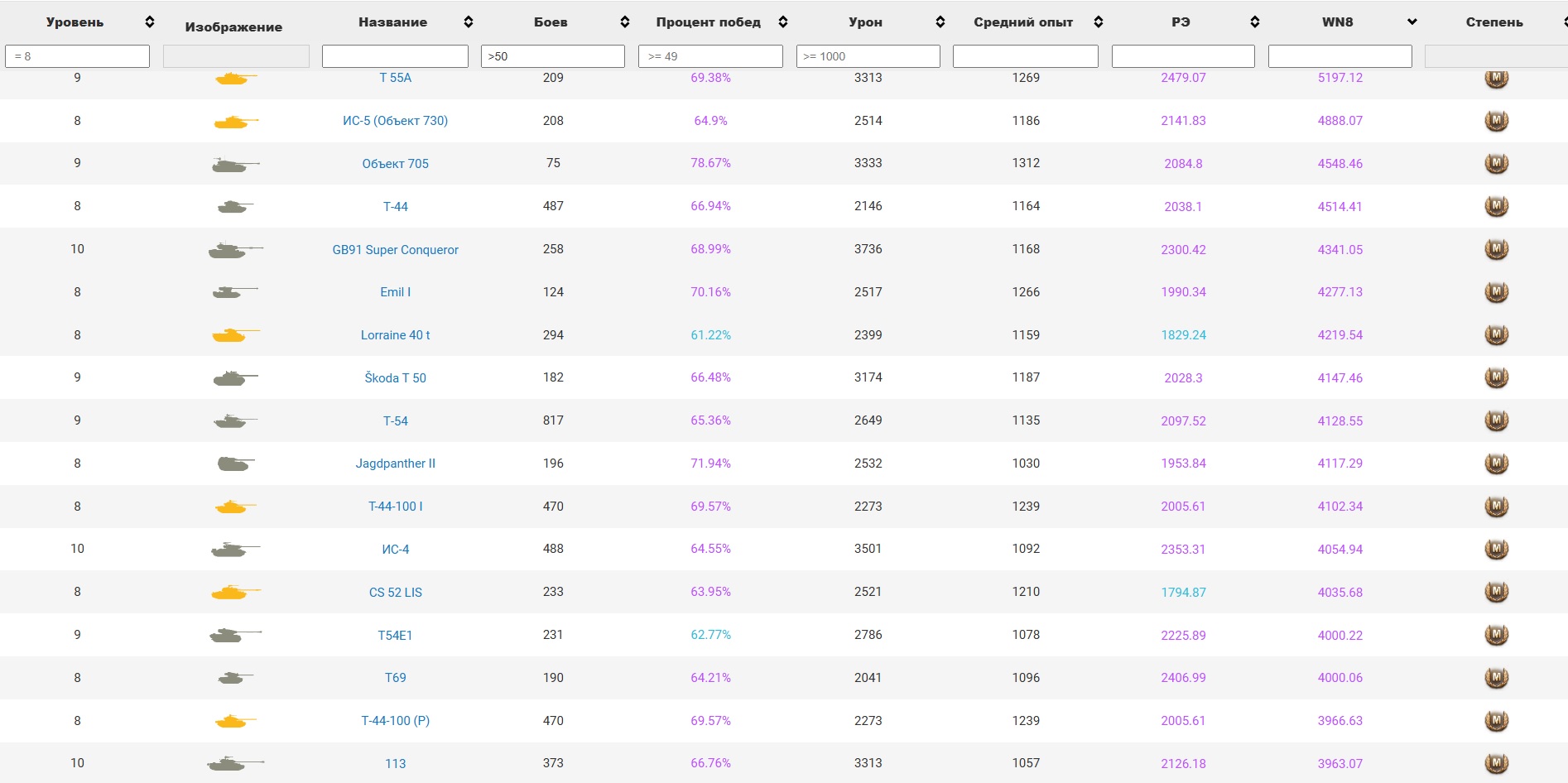Click the T-54 tank icon
The width and height of the screenshot is (1568, 783).
235,421
